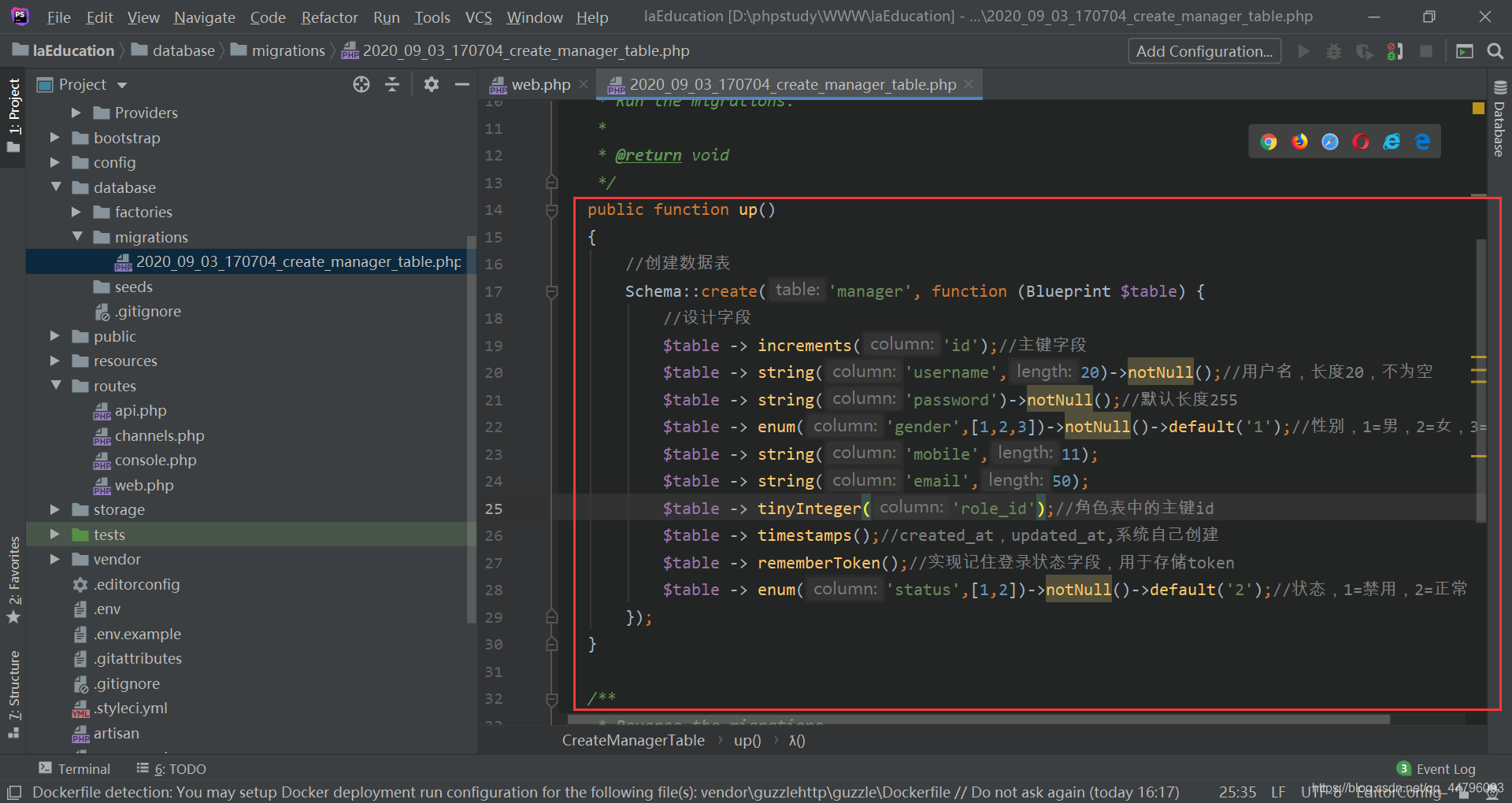This screenshot has width=1512, height=803.
Task: Select the artisan file
Action: coord(116,733)
